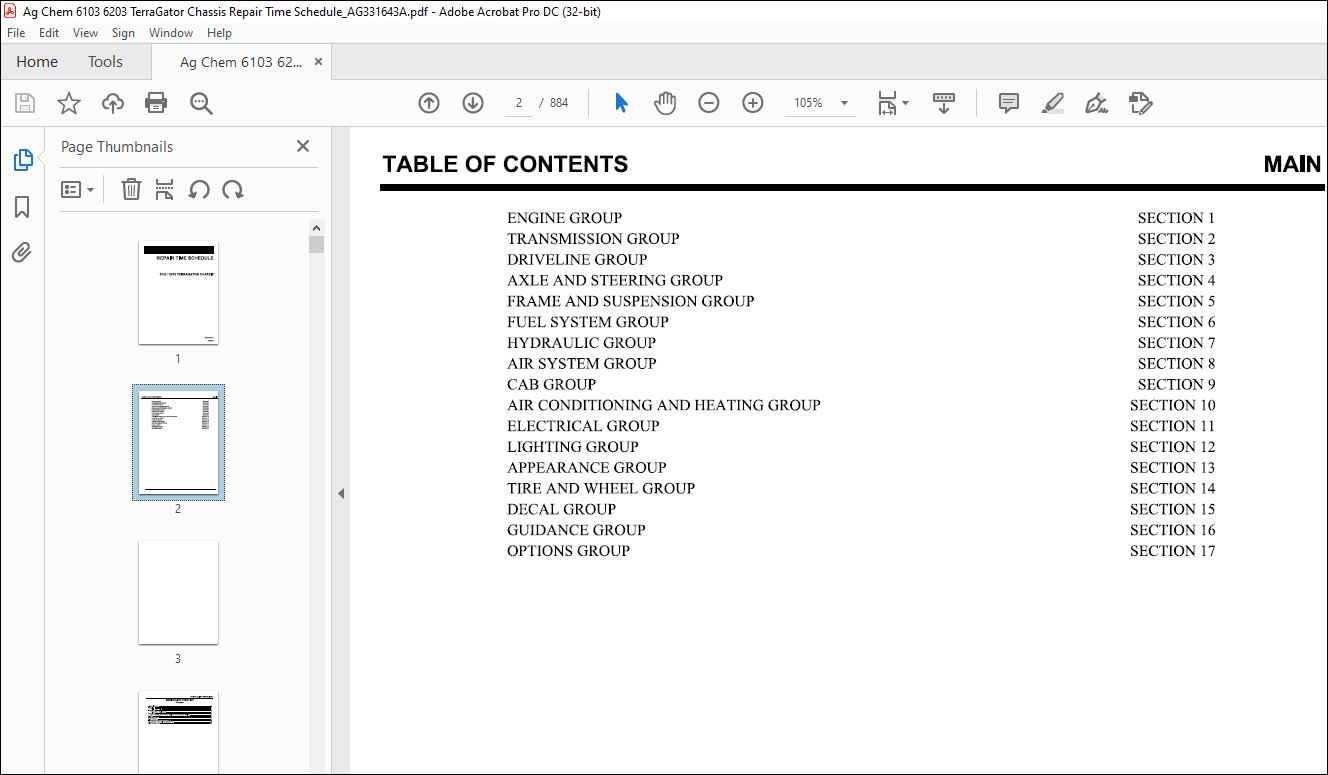This screenshot has width=1328, height=775.
Task: Click HYDRAULIC GROUP text
Action: click(581, 343)
